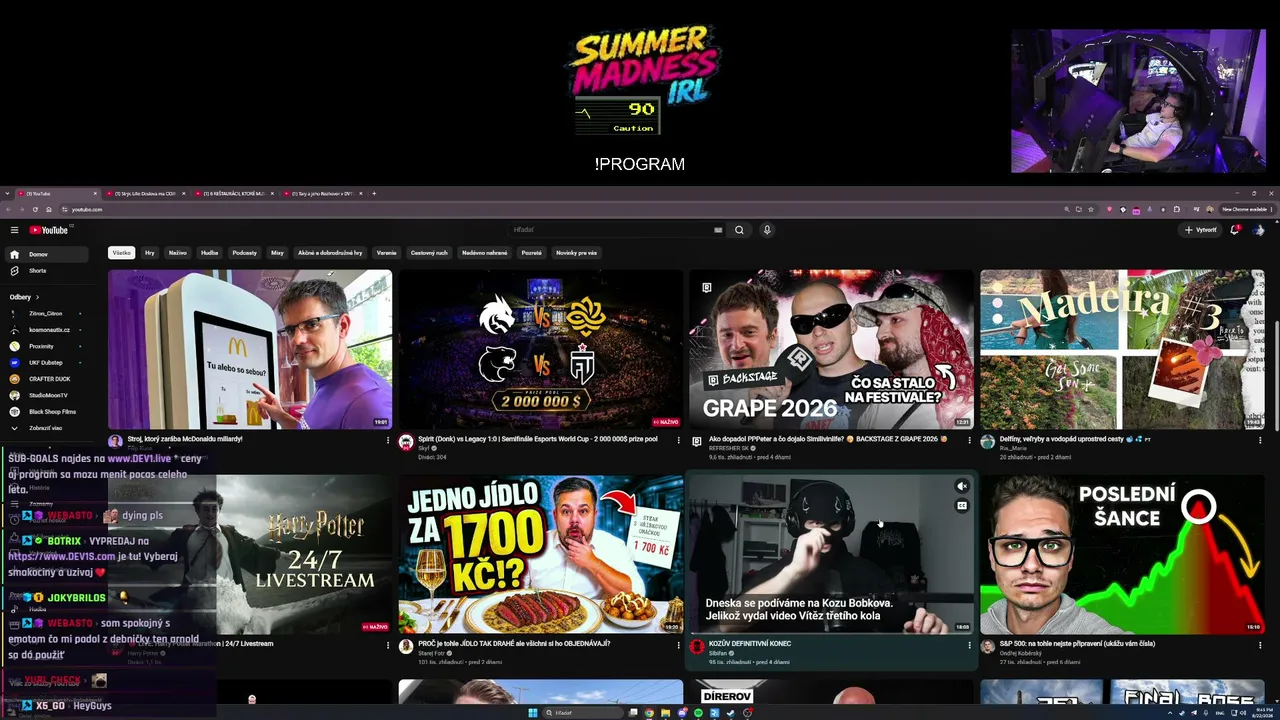This screenshot has width=1280, height=720.
Task: Open the tab search dropdown arrow
Action: [x=7, y=193]
